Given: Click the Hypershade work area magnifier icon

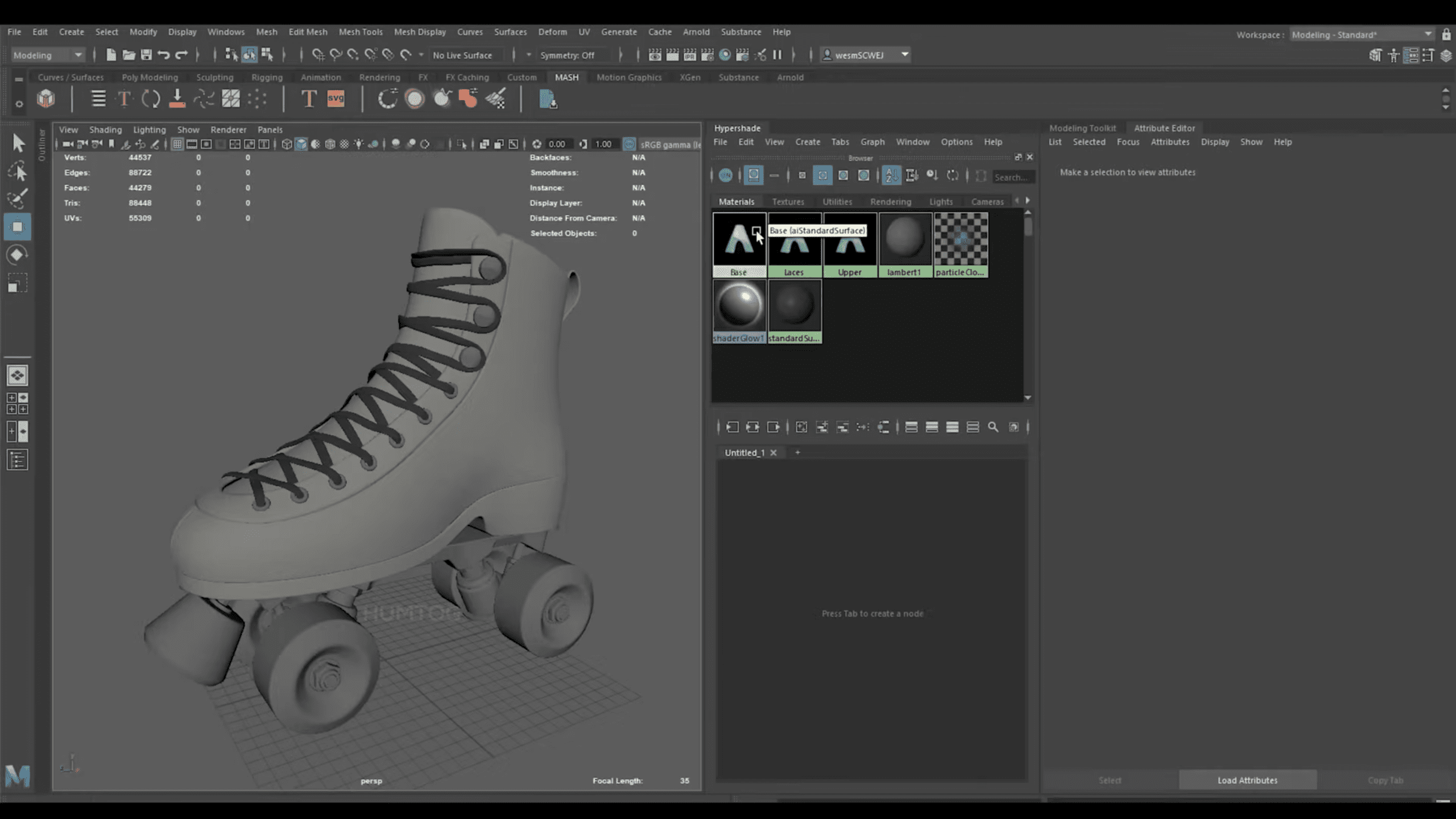Looking at the screenshot, I should point(993,427).
